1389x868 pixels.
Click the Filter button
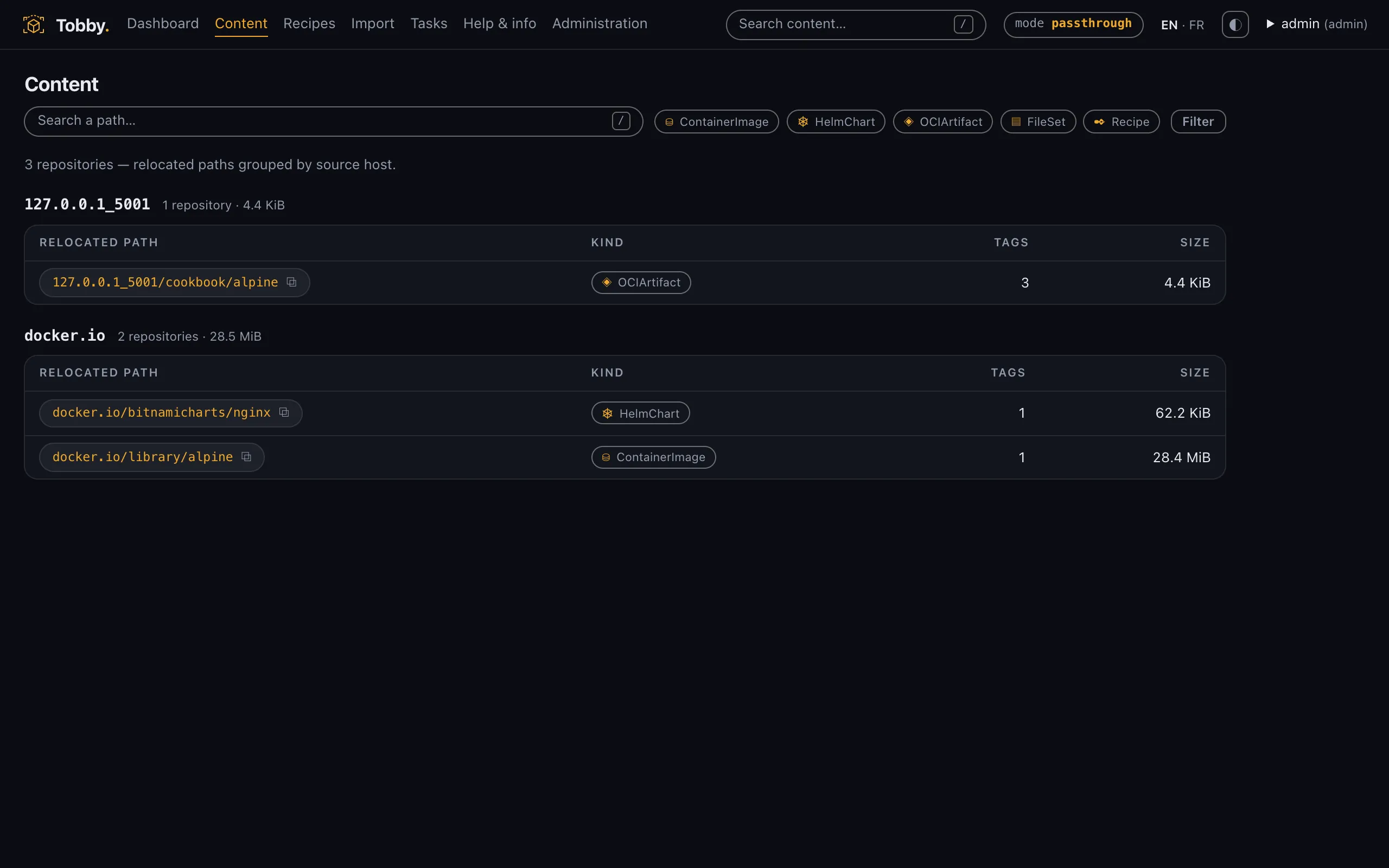click(1198, 122)
